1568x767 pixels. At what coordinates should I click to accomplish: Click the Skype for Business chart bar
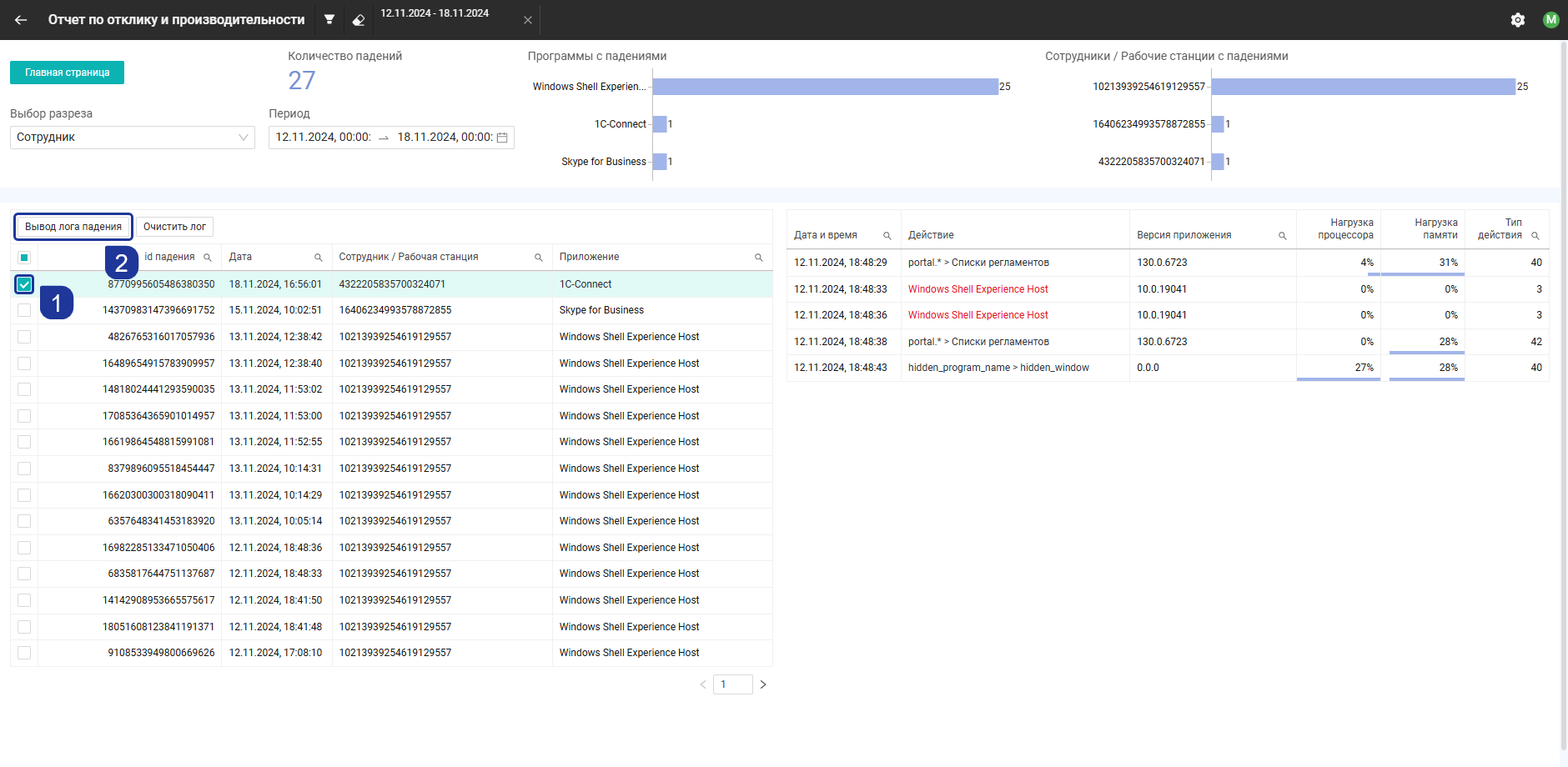click(660, 162)
